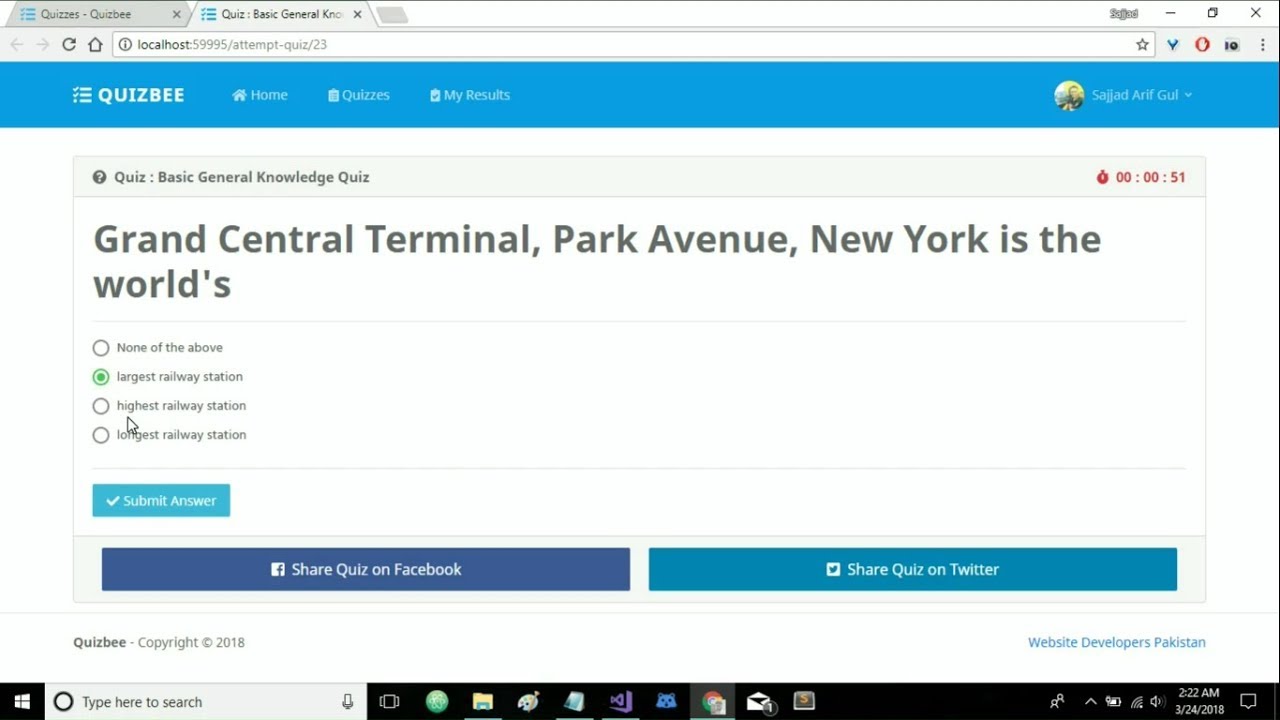Click the blue V extension icon

(x=1173, y=44)
